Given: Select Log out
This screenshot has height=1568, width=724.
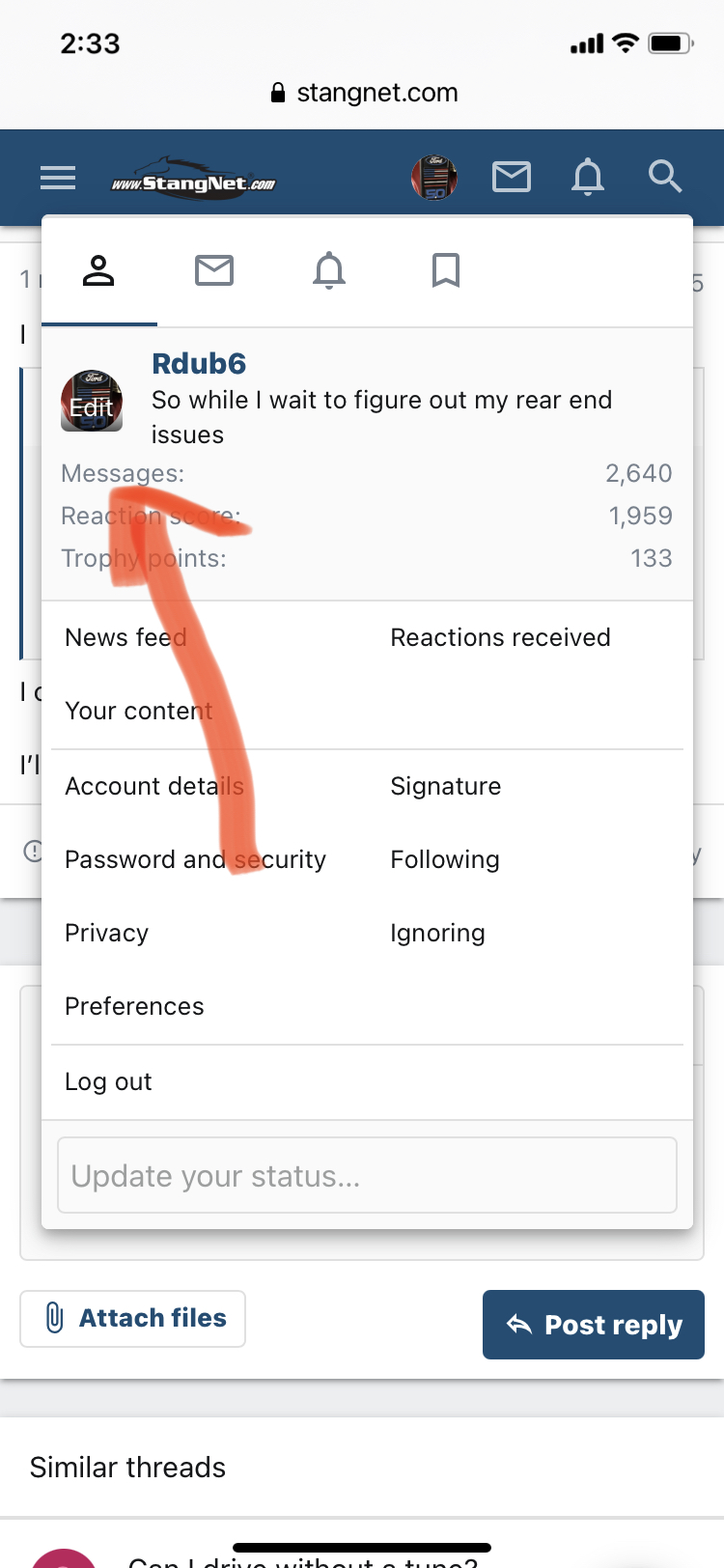Looking at the screenshot, I should [x=108, y=1081].
